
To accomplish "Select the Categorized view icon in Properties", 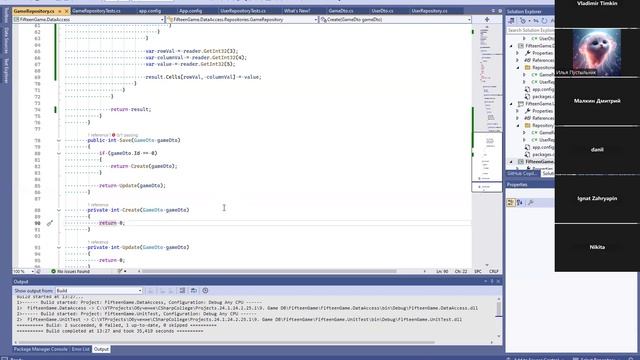I will point(511,202).
